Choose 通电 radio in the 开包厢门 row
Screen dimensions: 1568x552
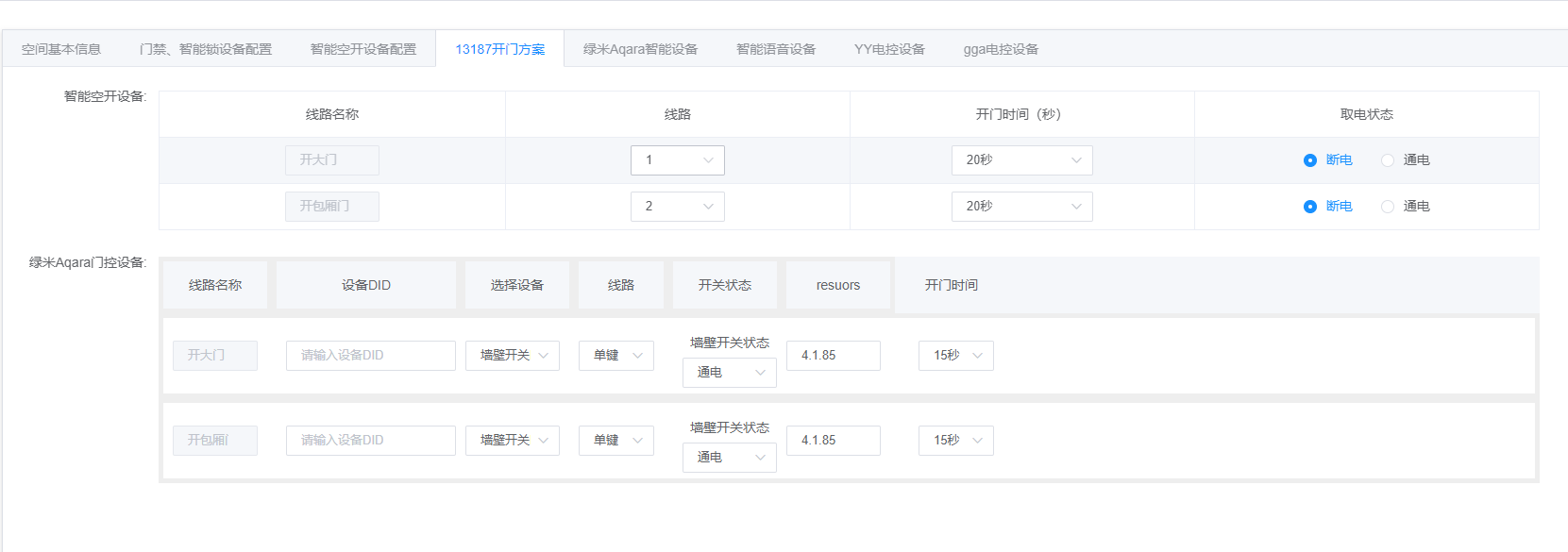point(1388,207)
